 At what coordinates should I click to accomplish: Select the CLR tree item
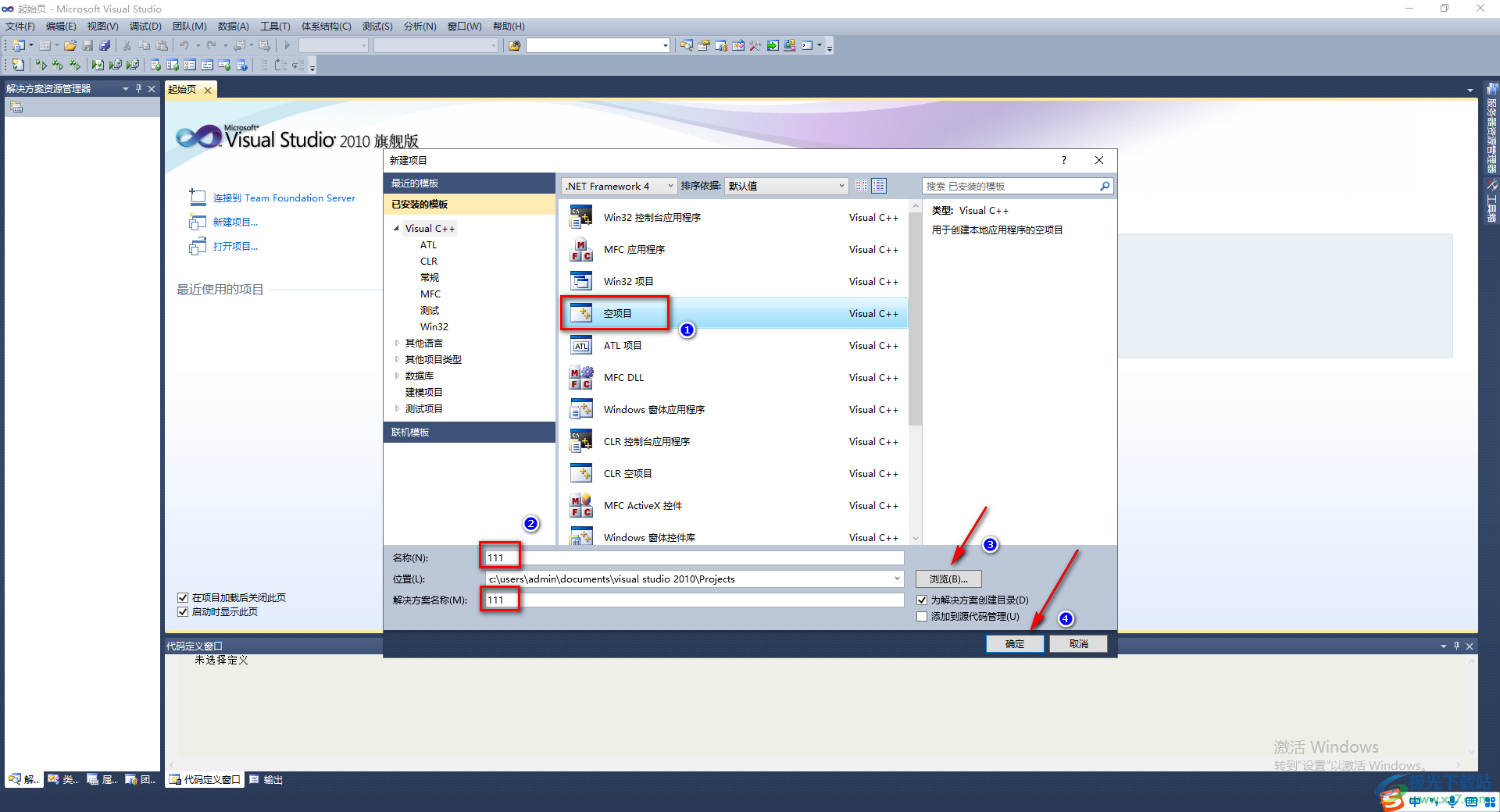pos(429,261)
